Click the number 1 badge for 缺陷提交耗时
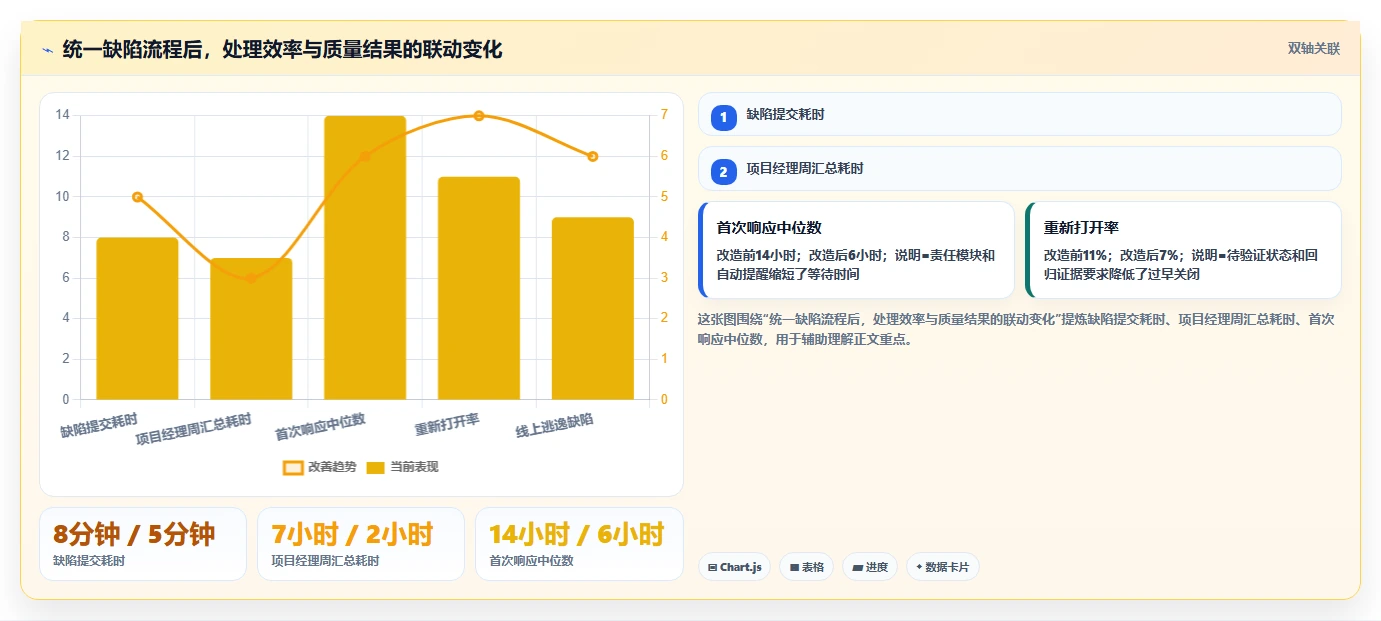The width and height of the screenshot is (1381, 621). (x=723, y=118)
